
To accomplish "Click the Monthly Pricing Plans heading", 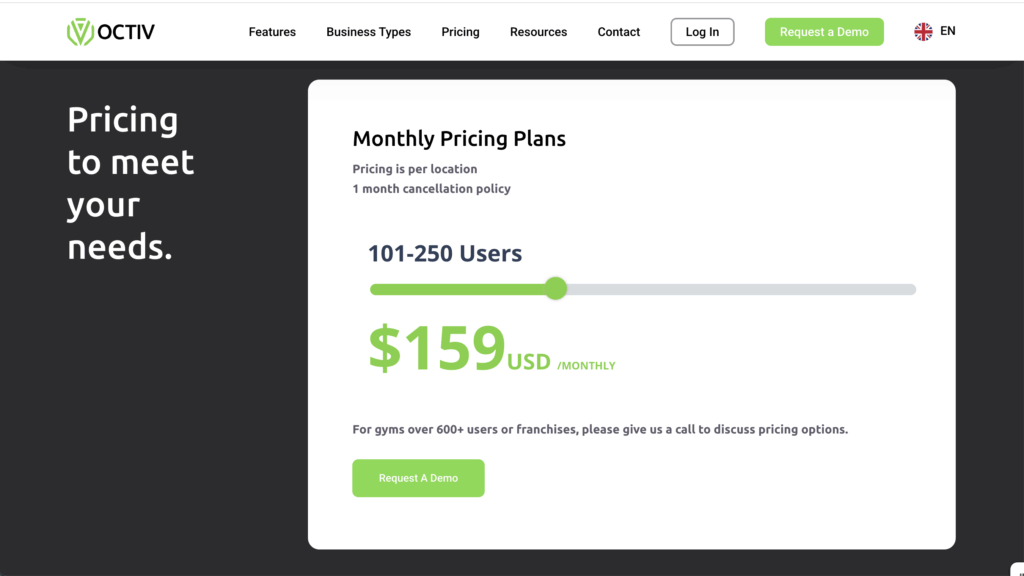I will click(x=459, y=138).
